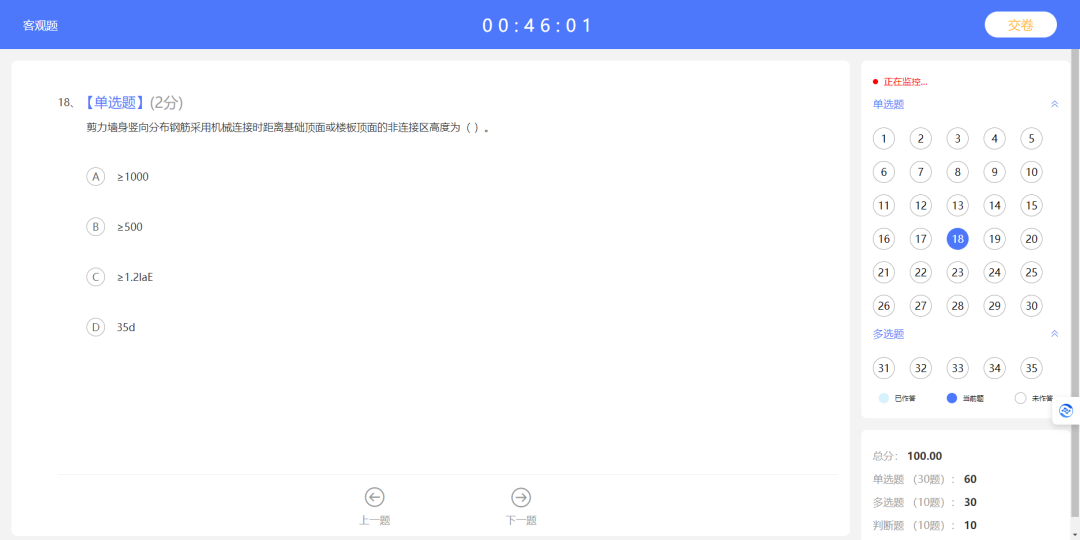Jump to multiple-choice question 34
The height and width of the screenshot is (540, 1080).
[x=994, y=368]
